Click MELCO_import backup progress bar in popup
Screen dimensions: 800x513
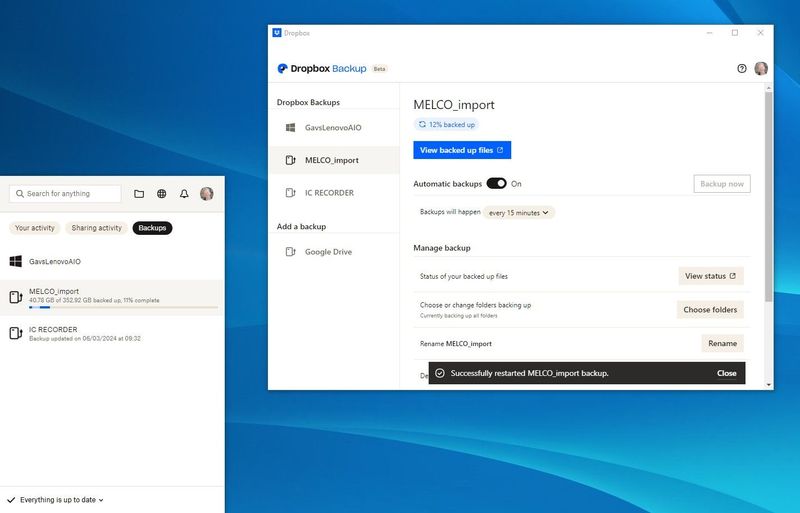pyautogui.click(x=123, y=307)
